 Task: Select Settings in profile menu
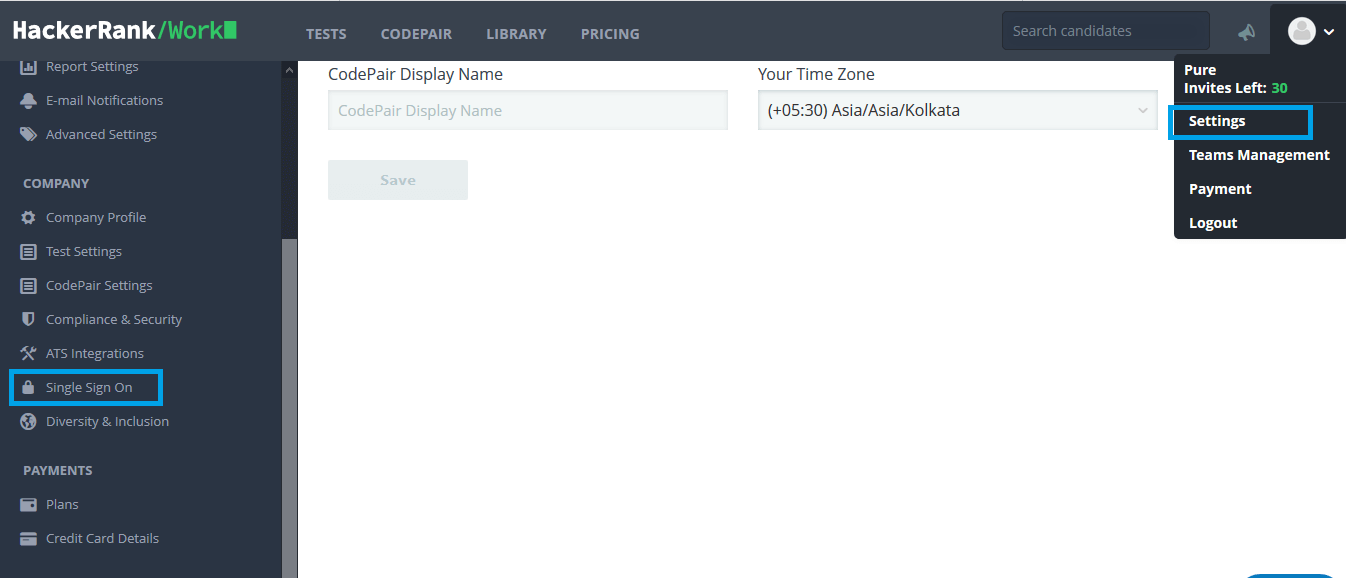1217,121
